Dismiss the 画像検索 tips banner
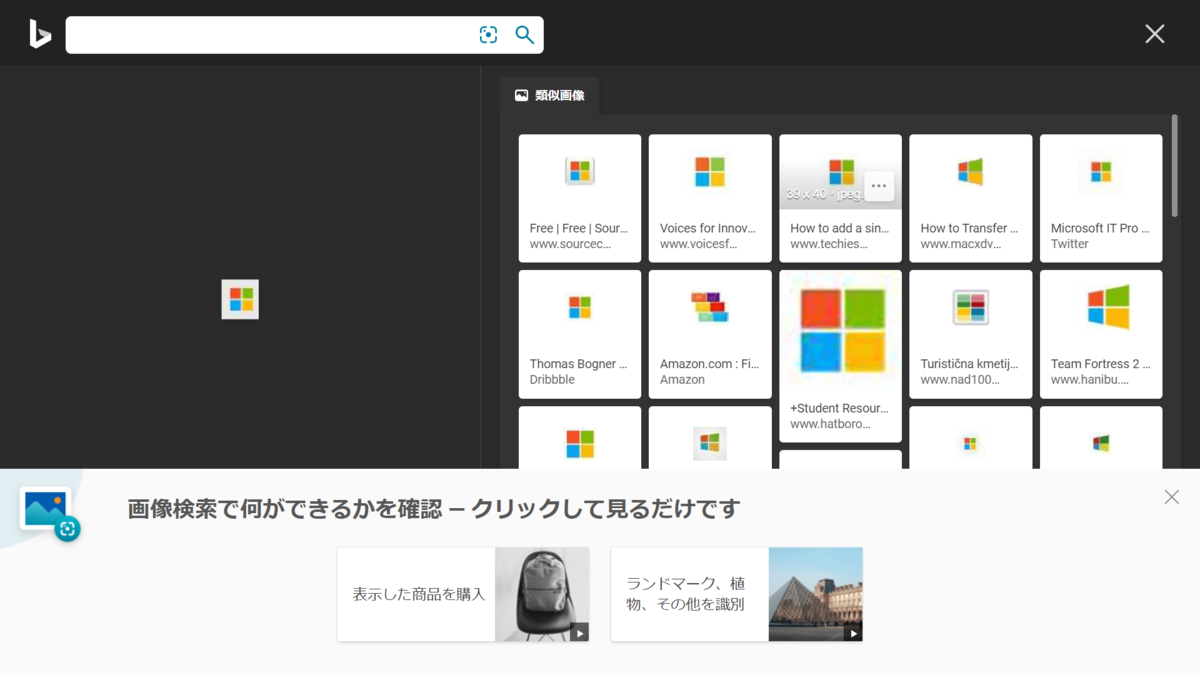 pyautogui.click(x=1171, y=497)
